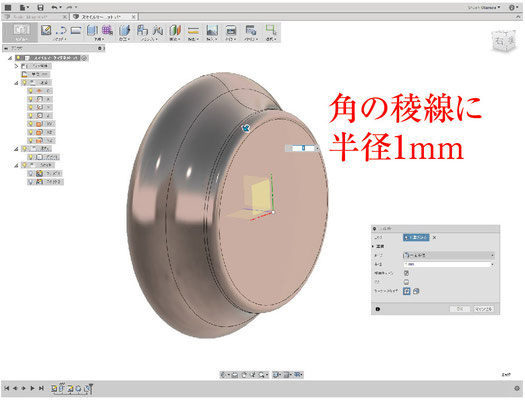Click the radius 1 mm input field
The height and width of the screenshot is (400, 525).
point(447,264)
